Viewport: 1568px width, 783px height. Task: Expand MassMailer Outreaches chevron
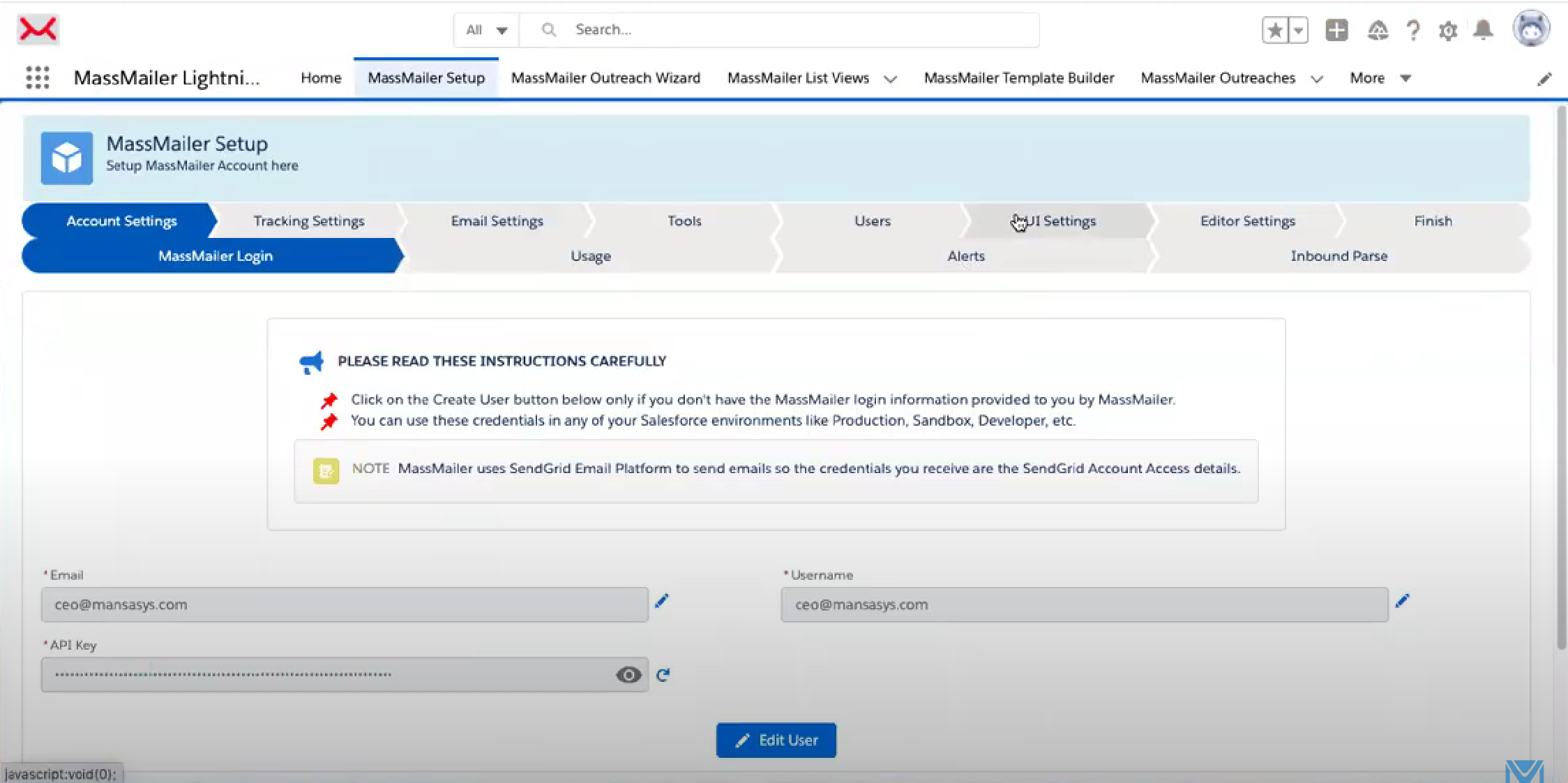pos(1316,79)
